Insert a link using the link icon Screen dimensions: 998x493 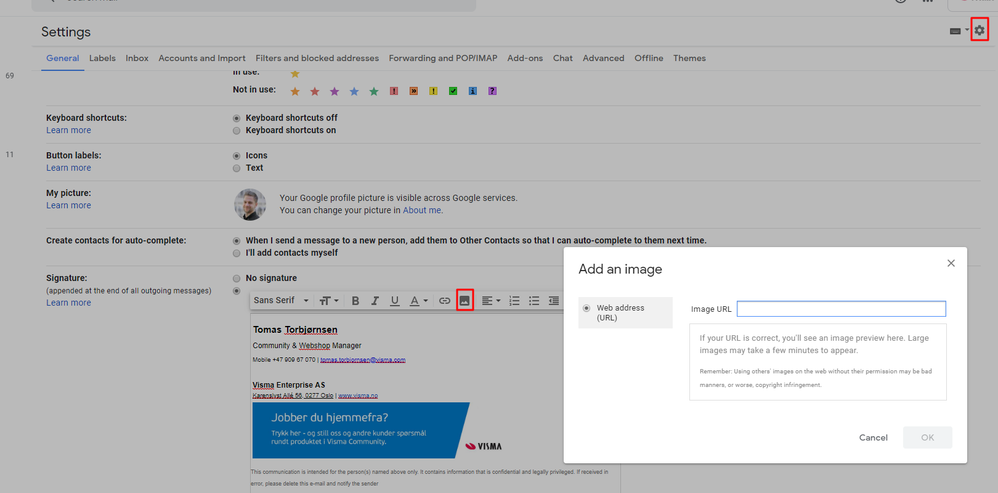pyautogui.click(x=444, y=301)
